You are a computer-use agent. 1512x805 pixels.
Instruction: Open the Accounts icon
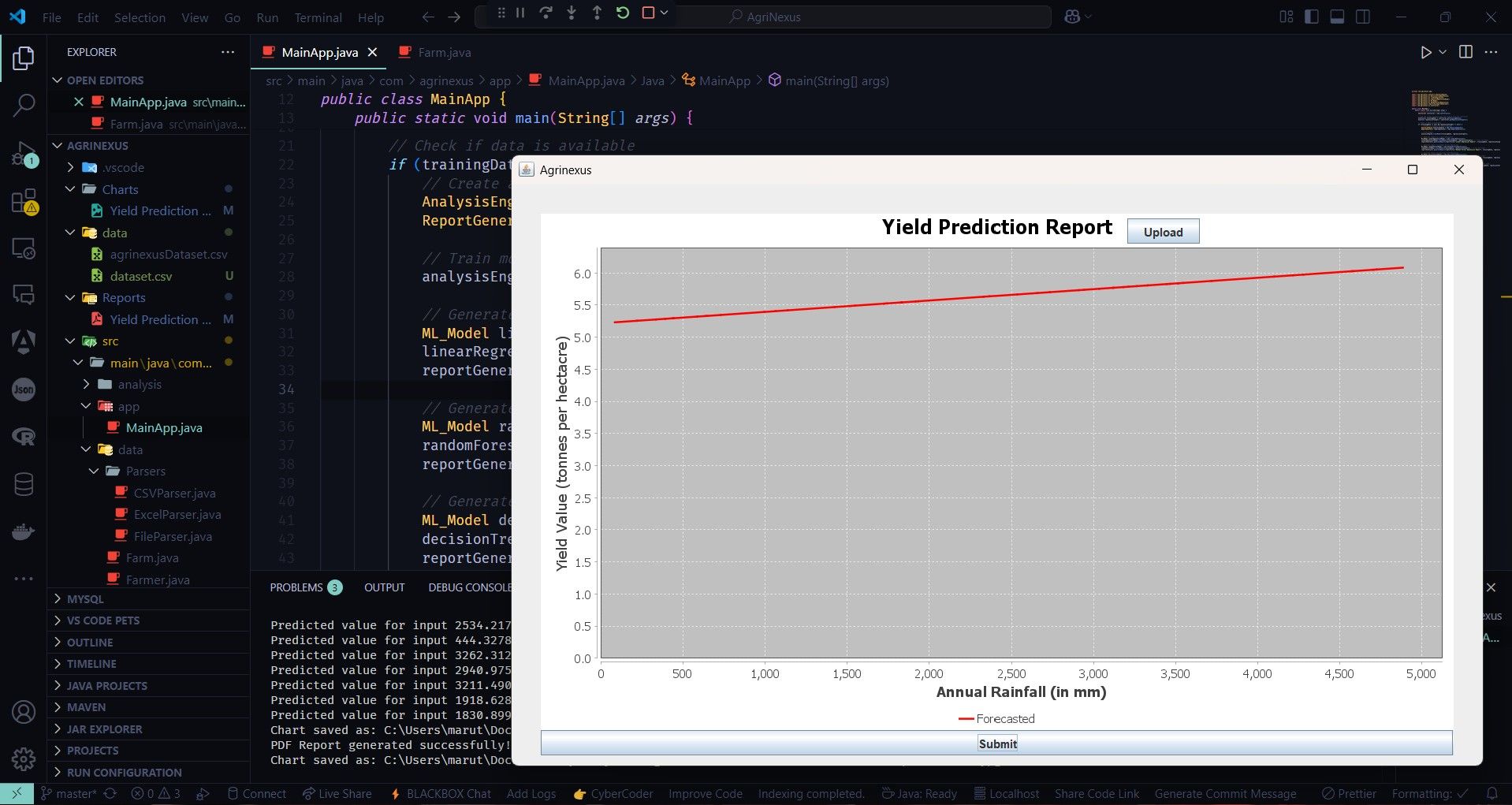(x=24, y=712)
